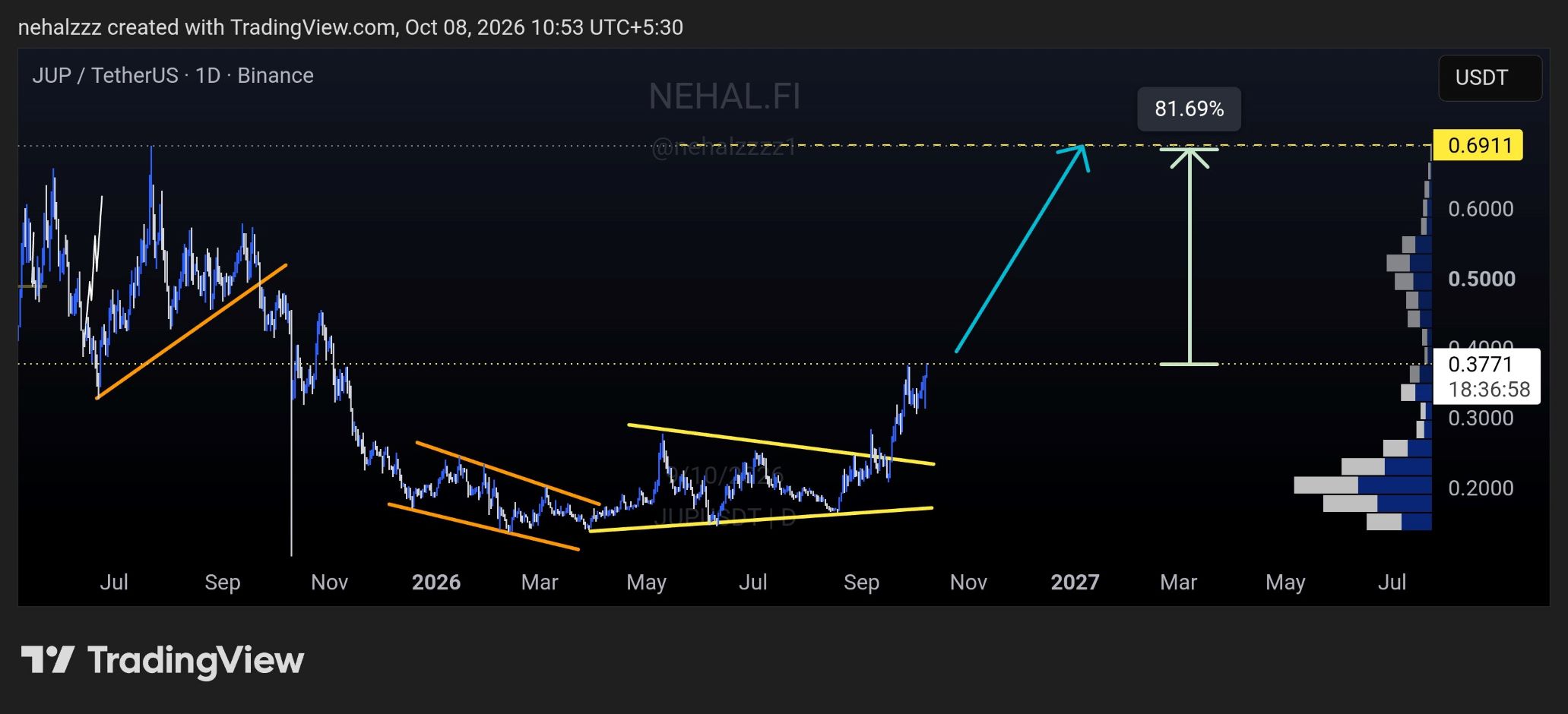Click the 2027 time axis label
This screenshot has height=714, width=1568.
click(1075, 583)
